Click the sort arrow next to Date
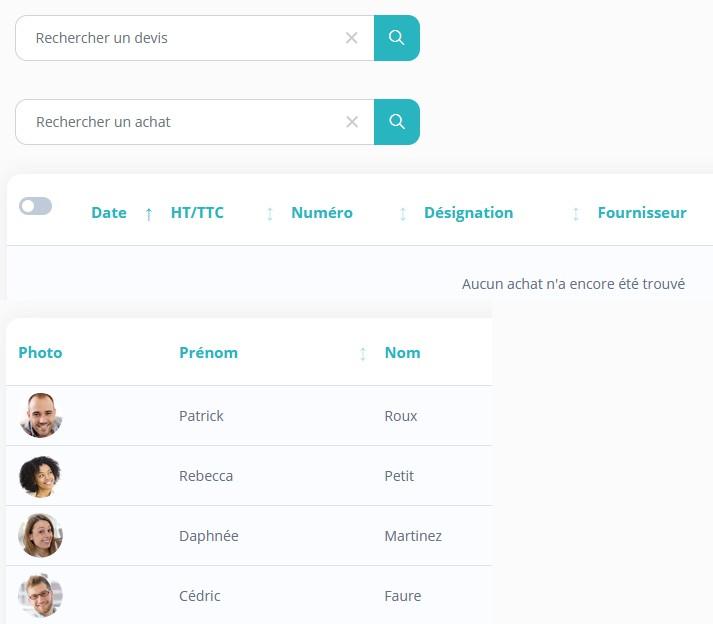The height and width of the screenshot is (624, 713). coord(149,214)
